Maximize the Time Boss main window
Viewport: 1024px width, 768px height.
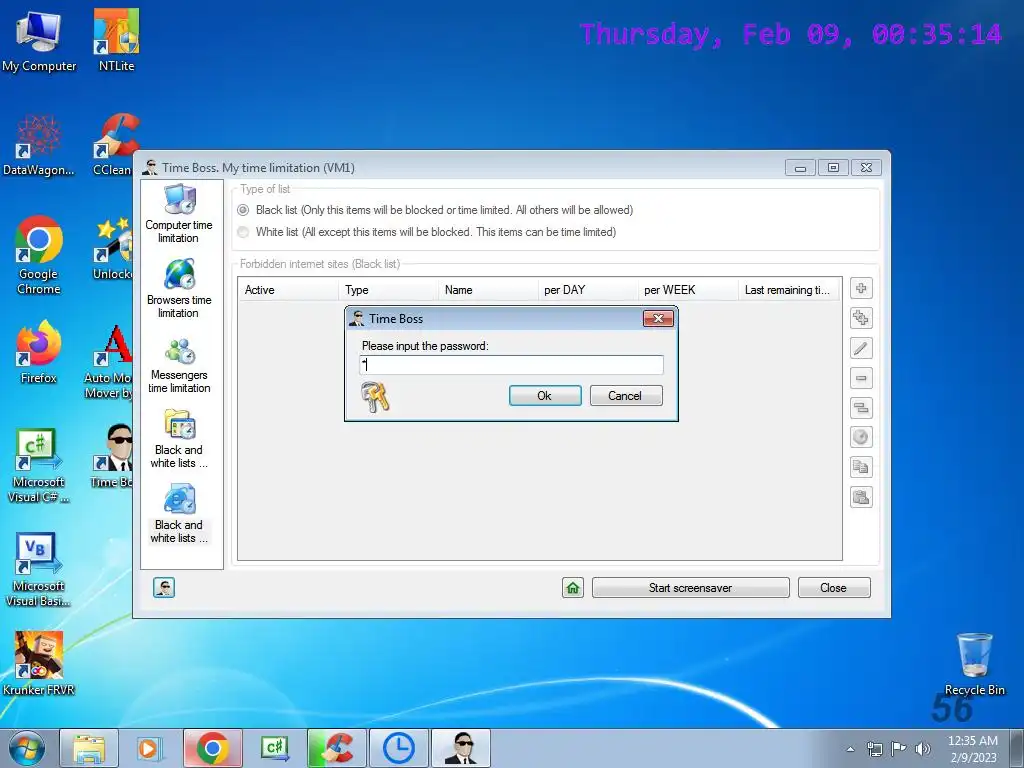tap(833, 168)
